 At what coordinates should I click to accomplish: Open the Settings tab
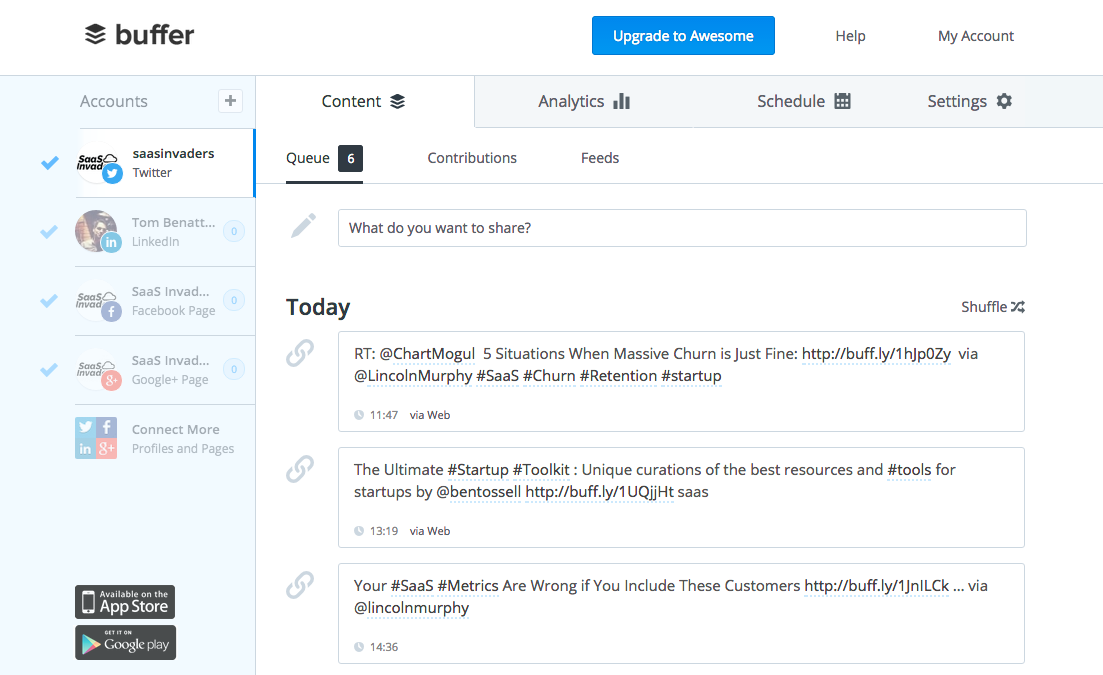tap(969, 101)
